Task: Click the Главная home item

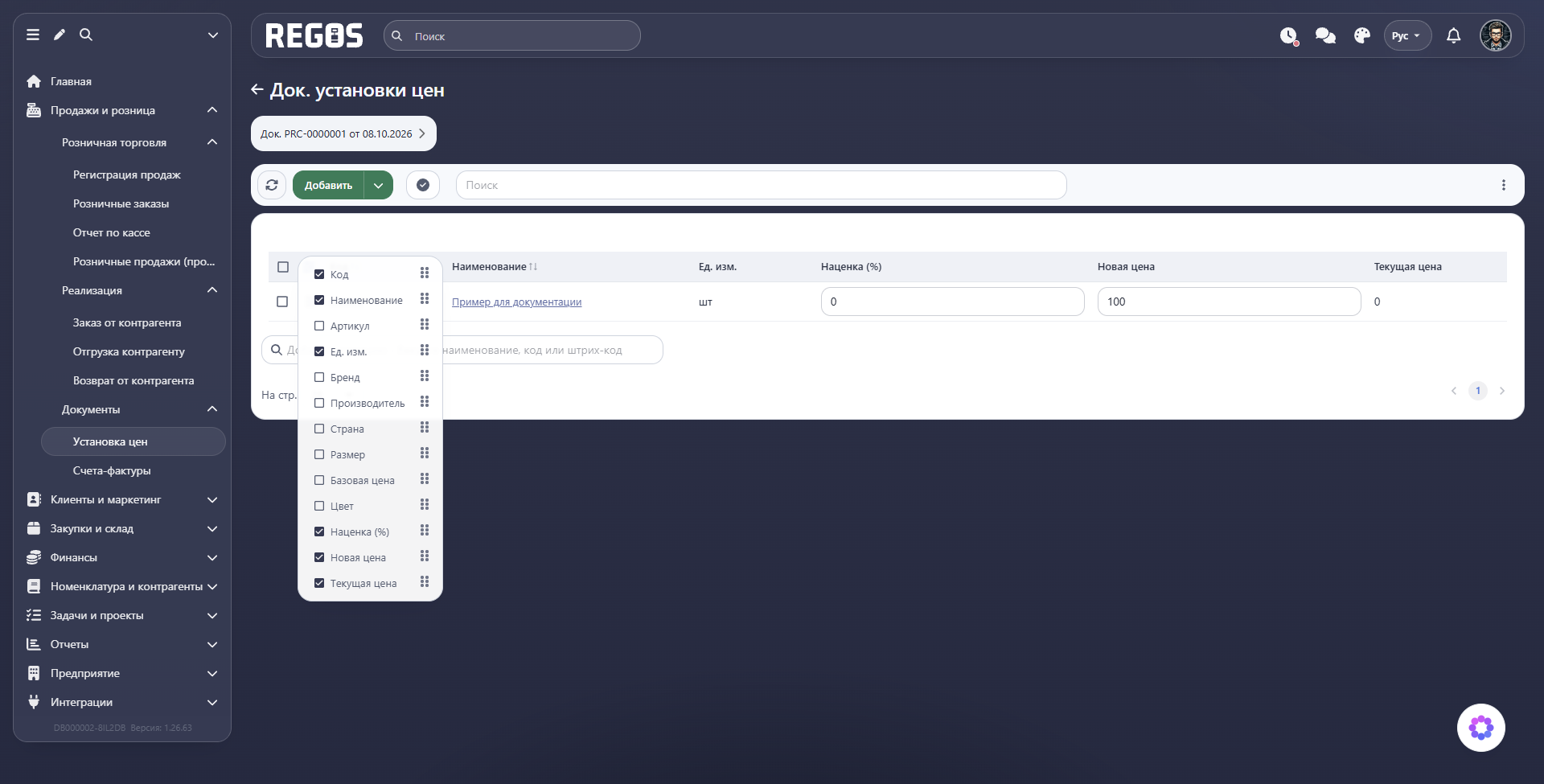Action: point(71,81)
